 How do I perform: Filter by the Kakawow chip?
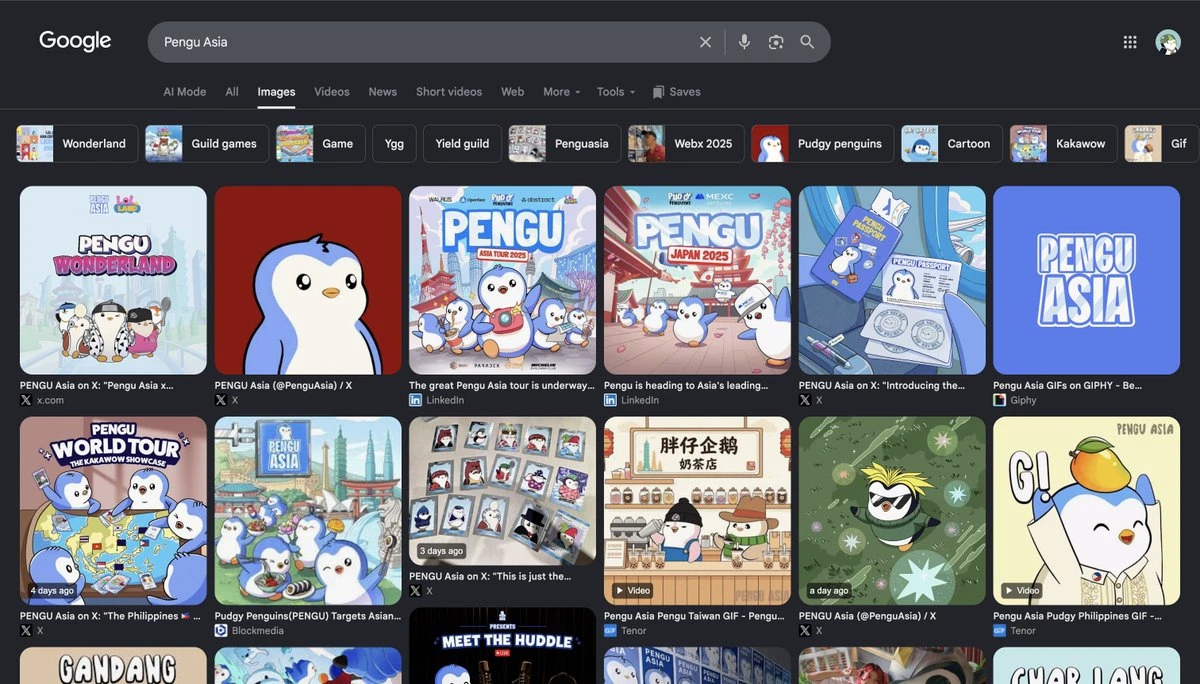(x=1063, y=144)
